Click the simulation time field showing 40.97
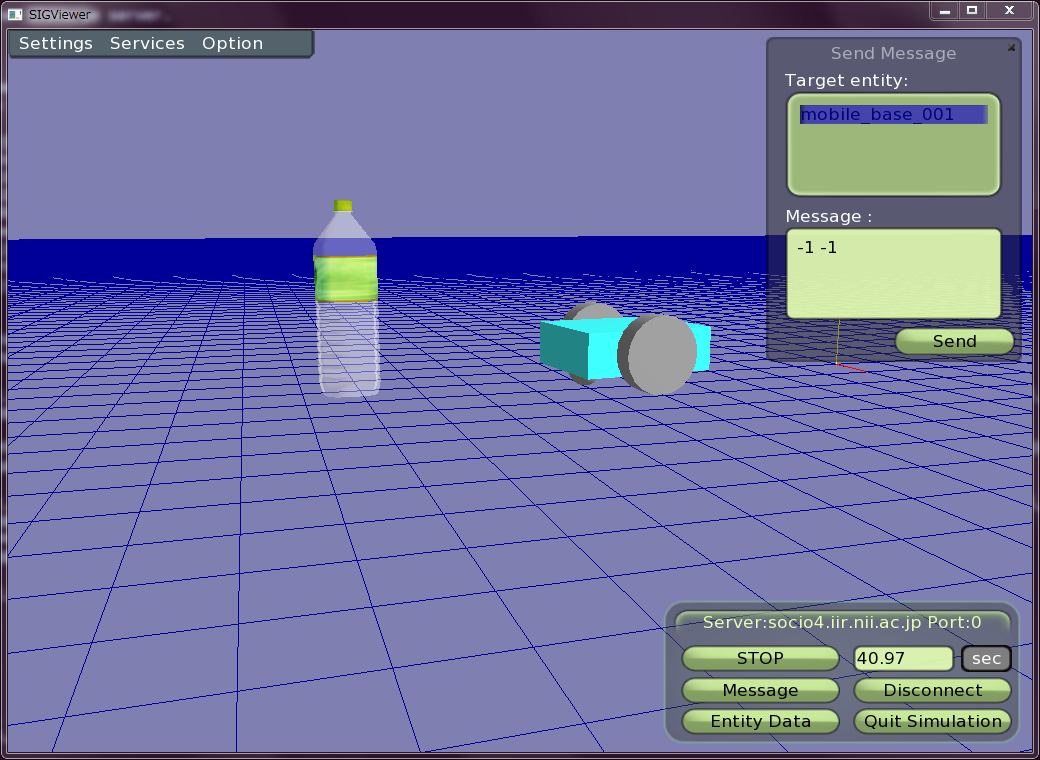The width and height of the screenshot is (1040, 760). point(903,659)
